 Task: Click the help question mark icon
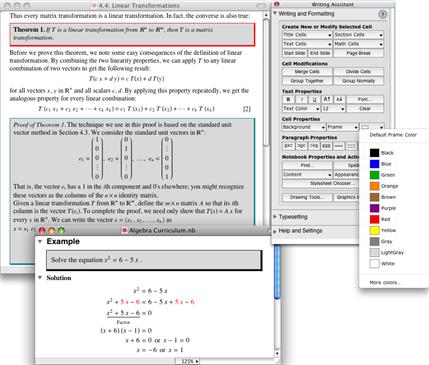point(383,14)
